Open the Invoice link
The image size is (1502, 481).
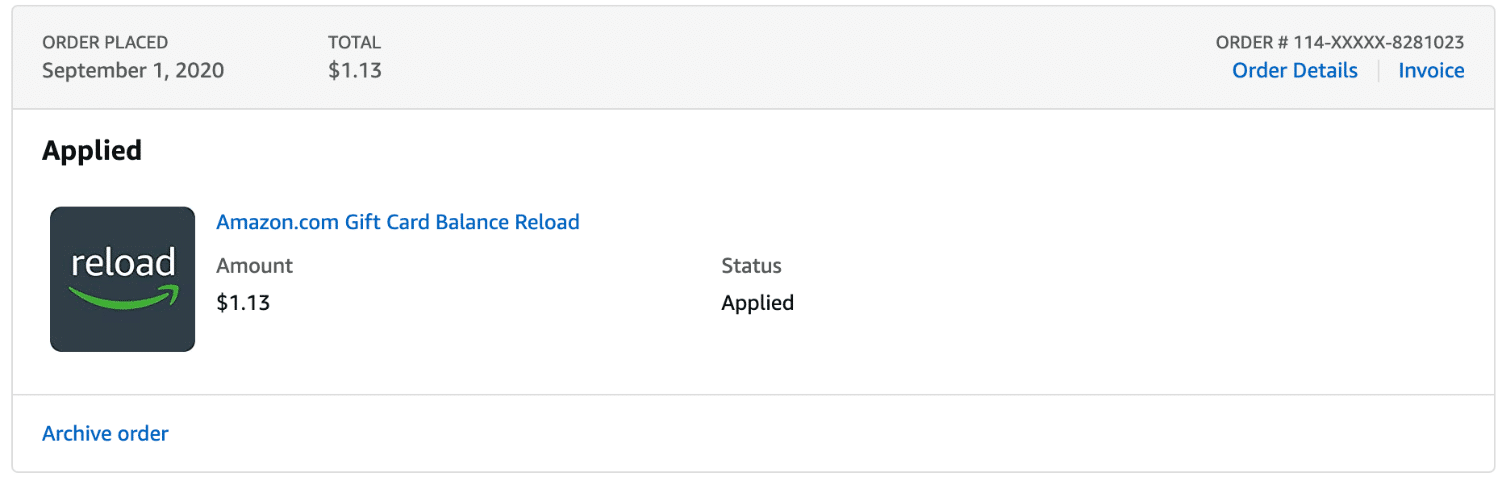coord(1431,71)
